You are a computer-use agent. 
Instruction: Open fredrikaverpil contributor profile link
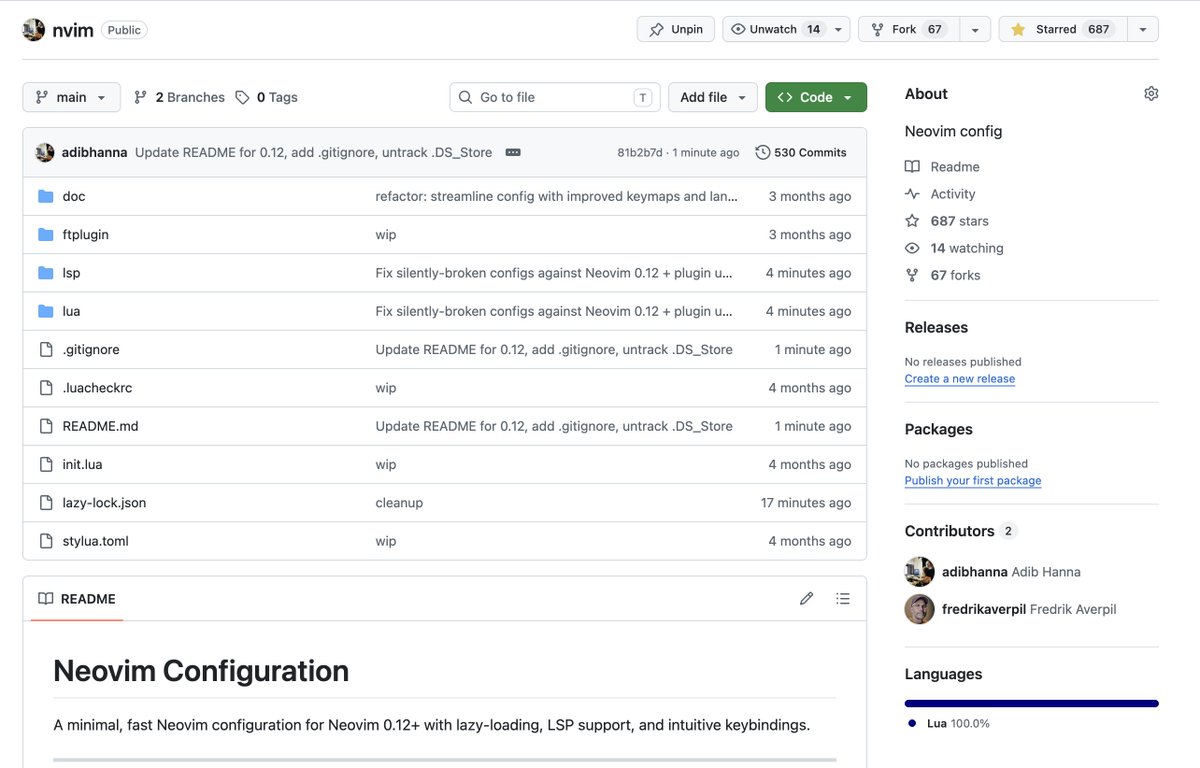click(1029, 609)
